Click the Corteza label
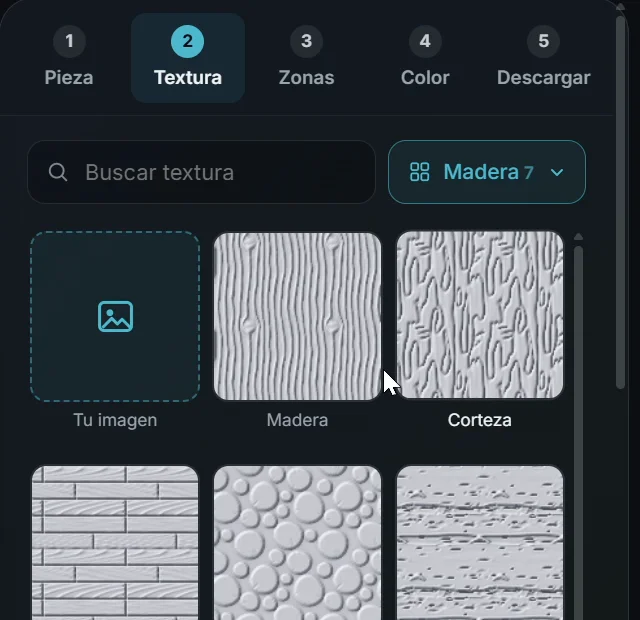The image size is (640, 620). point(480,420)
